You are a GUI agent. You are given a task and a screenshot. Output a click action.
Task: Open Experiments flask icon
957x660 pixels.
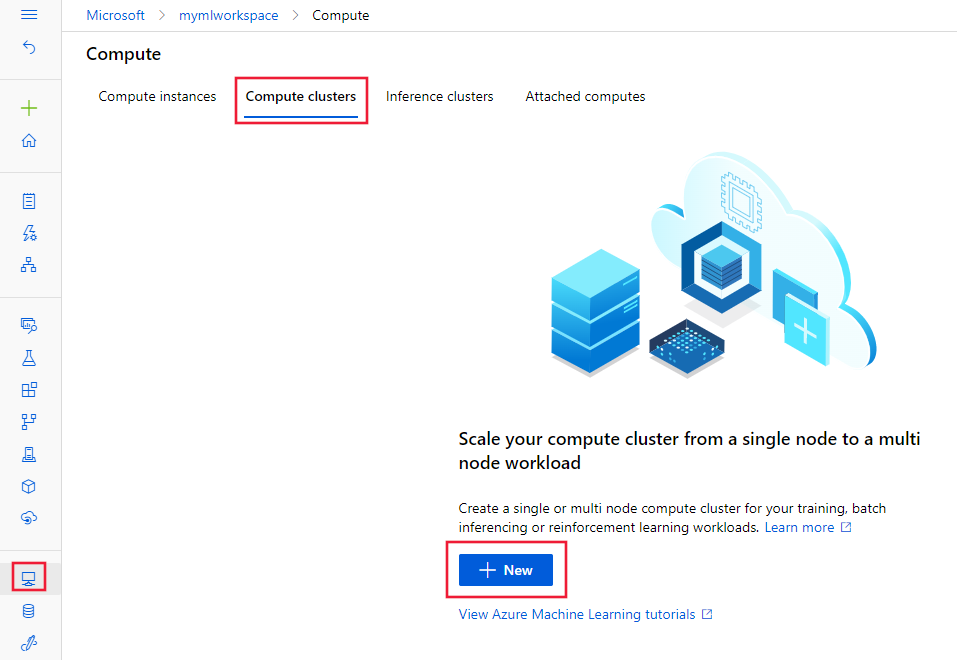point(29,358)
